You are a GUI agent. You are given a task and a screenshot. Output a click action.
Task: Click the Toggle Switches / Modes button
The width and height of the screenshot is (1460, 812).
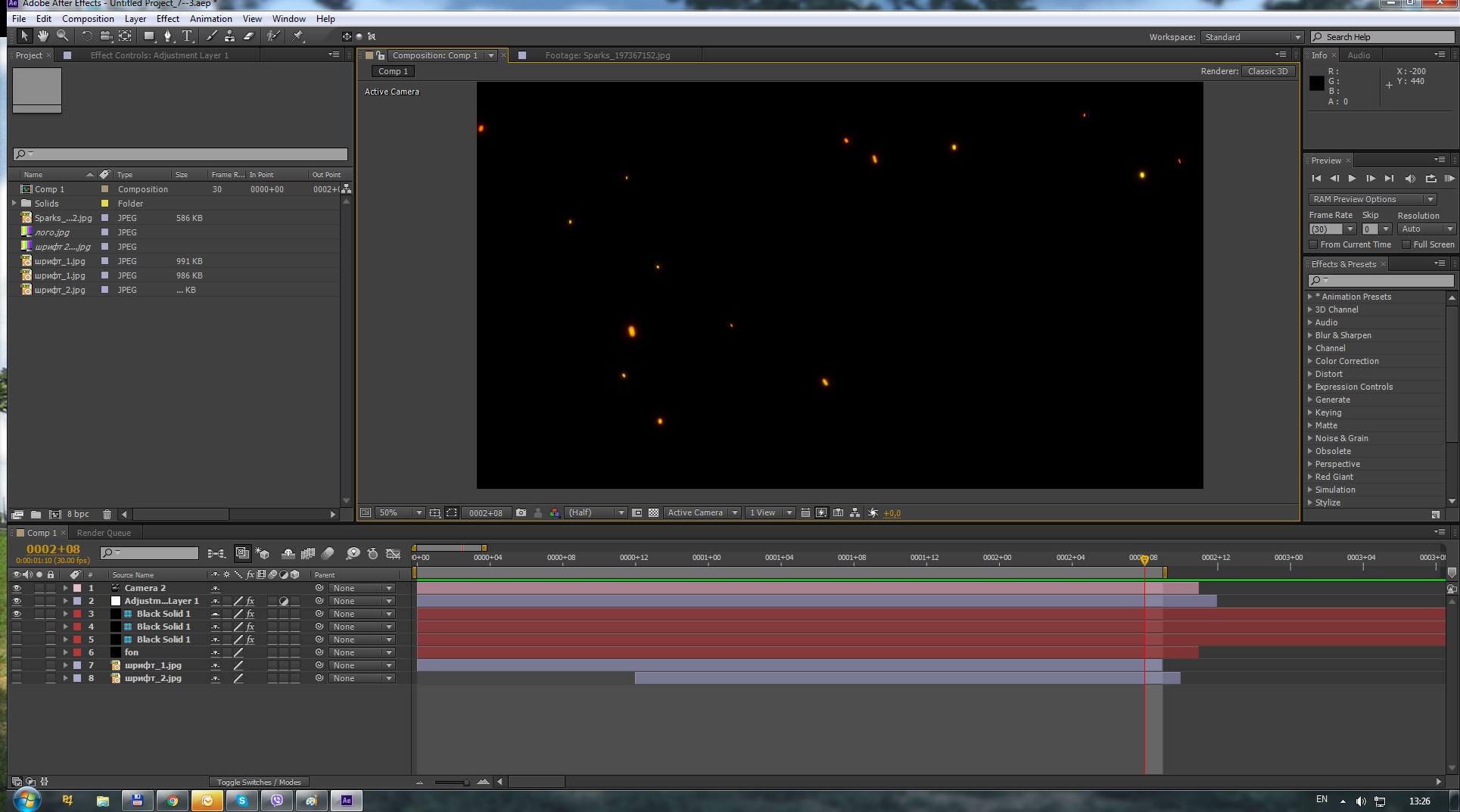259,782
